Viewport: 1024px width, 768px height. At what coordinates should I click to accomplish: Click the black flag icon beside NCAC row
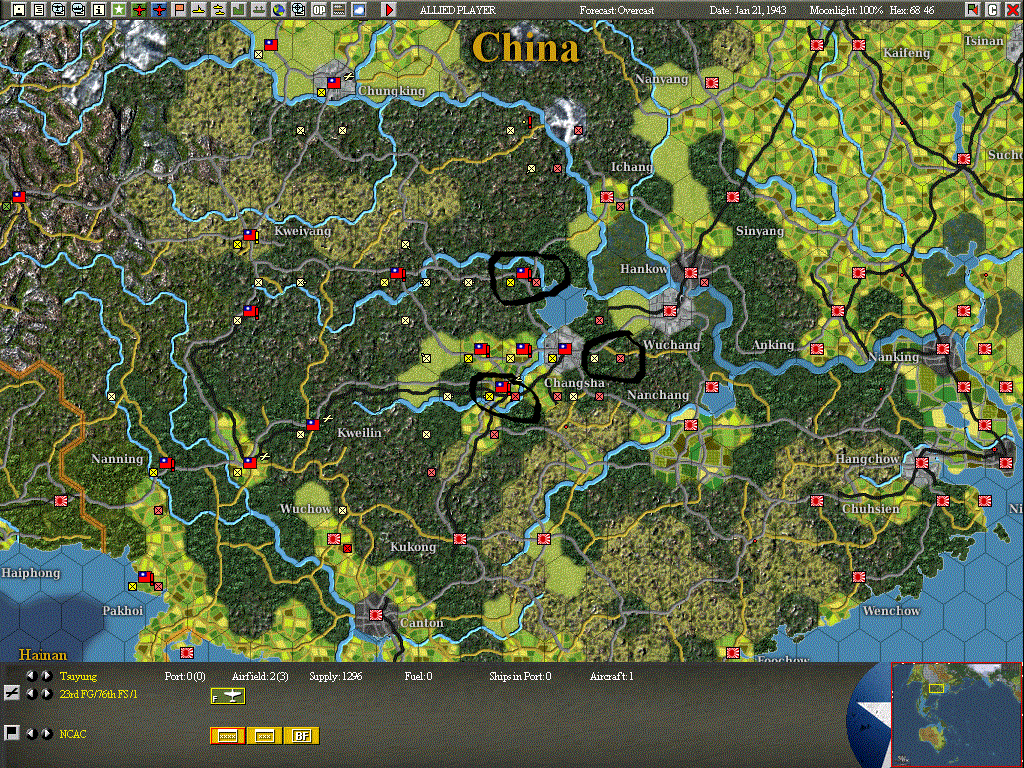[x=11, y=733]
